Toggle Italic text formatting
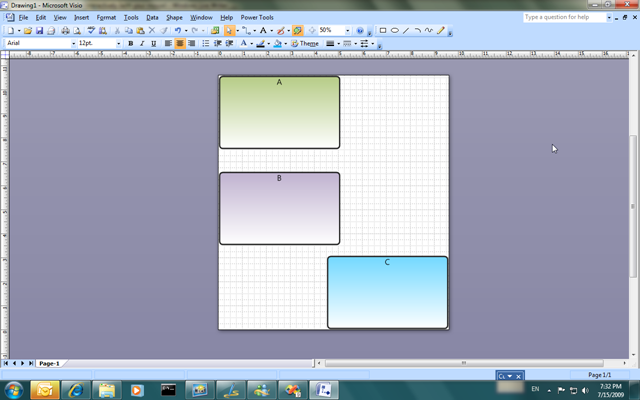Image resolution: width=640 pixels, height=400 pixels. pyautogui.click(x=142, y=44)
